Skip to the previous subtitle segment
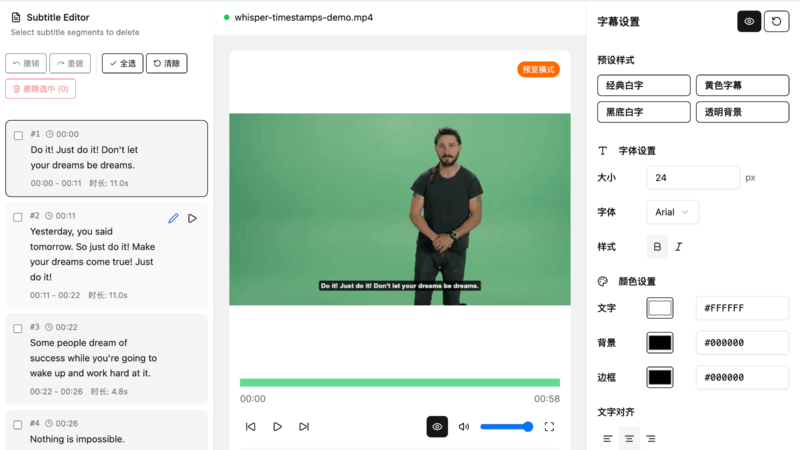 pyautogui.click(x=251, y=427)
